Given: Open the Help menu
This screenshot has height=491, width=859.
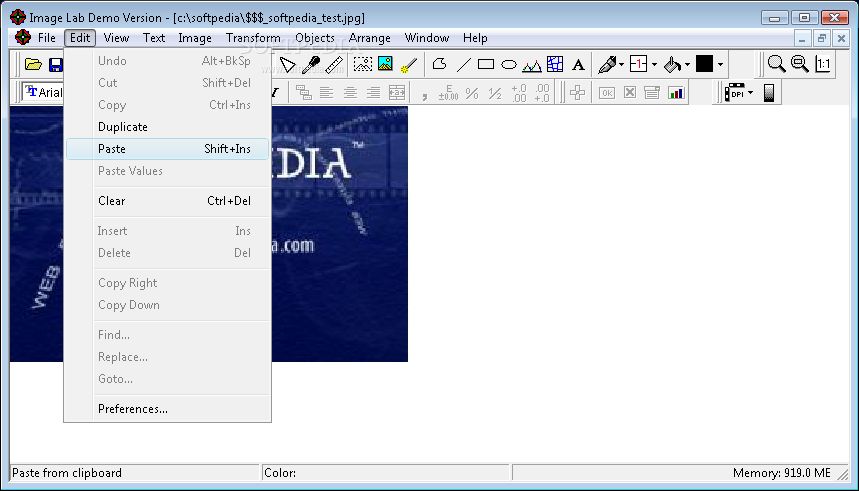Looking at the screenshot, I should [475, 38].
